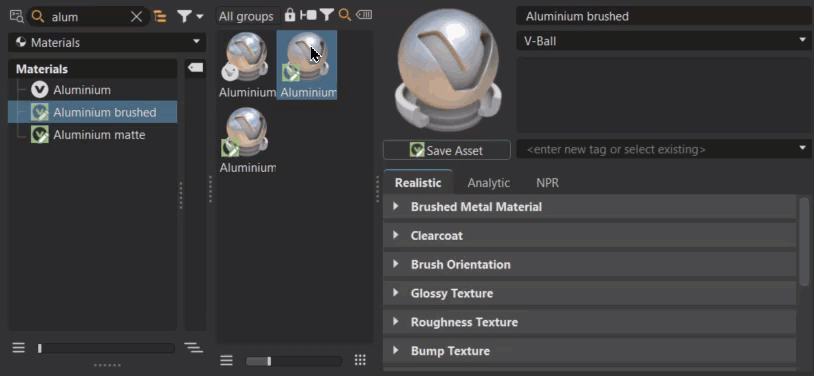Click the green badge on the highlighted thumbnail
Viewport: 814px width, 376px height.
click(x=291, y=73)
